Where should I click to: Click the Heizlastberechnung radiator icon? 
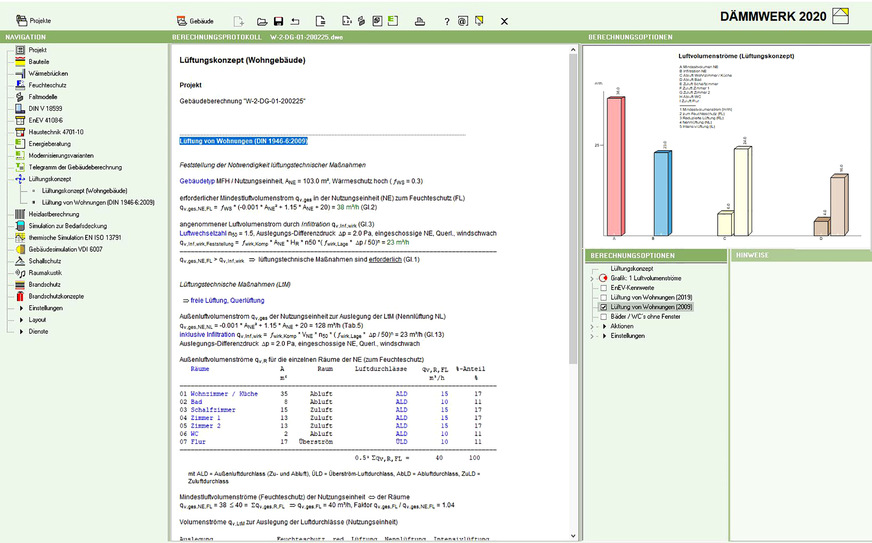coord(20,214)
